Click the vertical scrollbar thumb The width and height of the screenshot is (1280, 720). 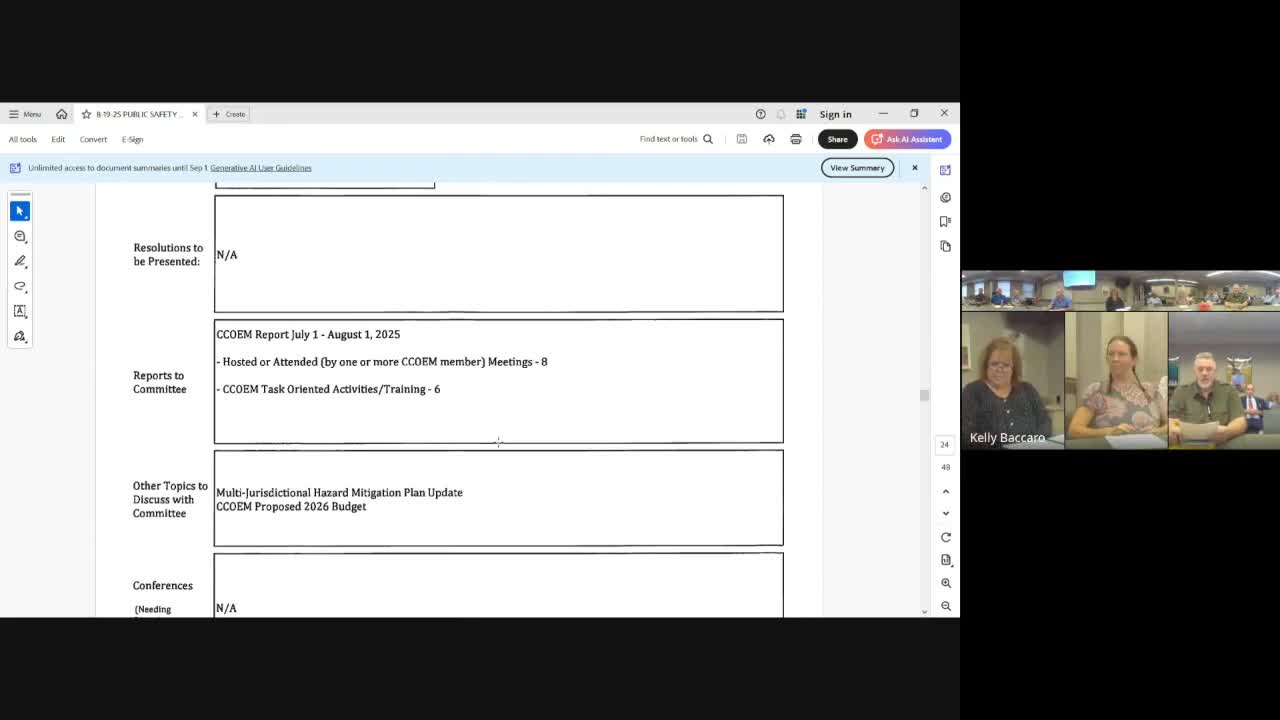[x=924, y=396]
